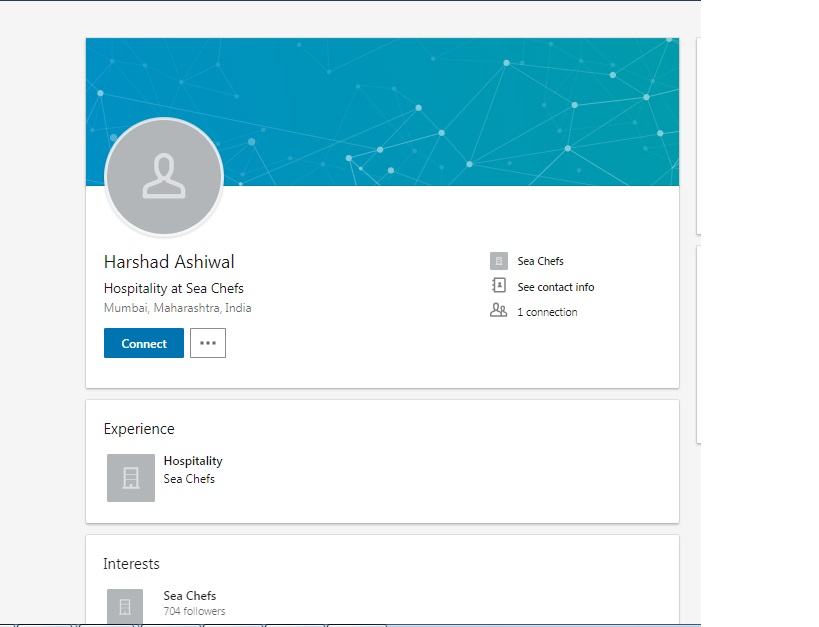View the 1 connection link

pos(546,312)
